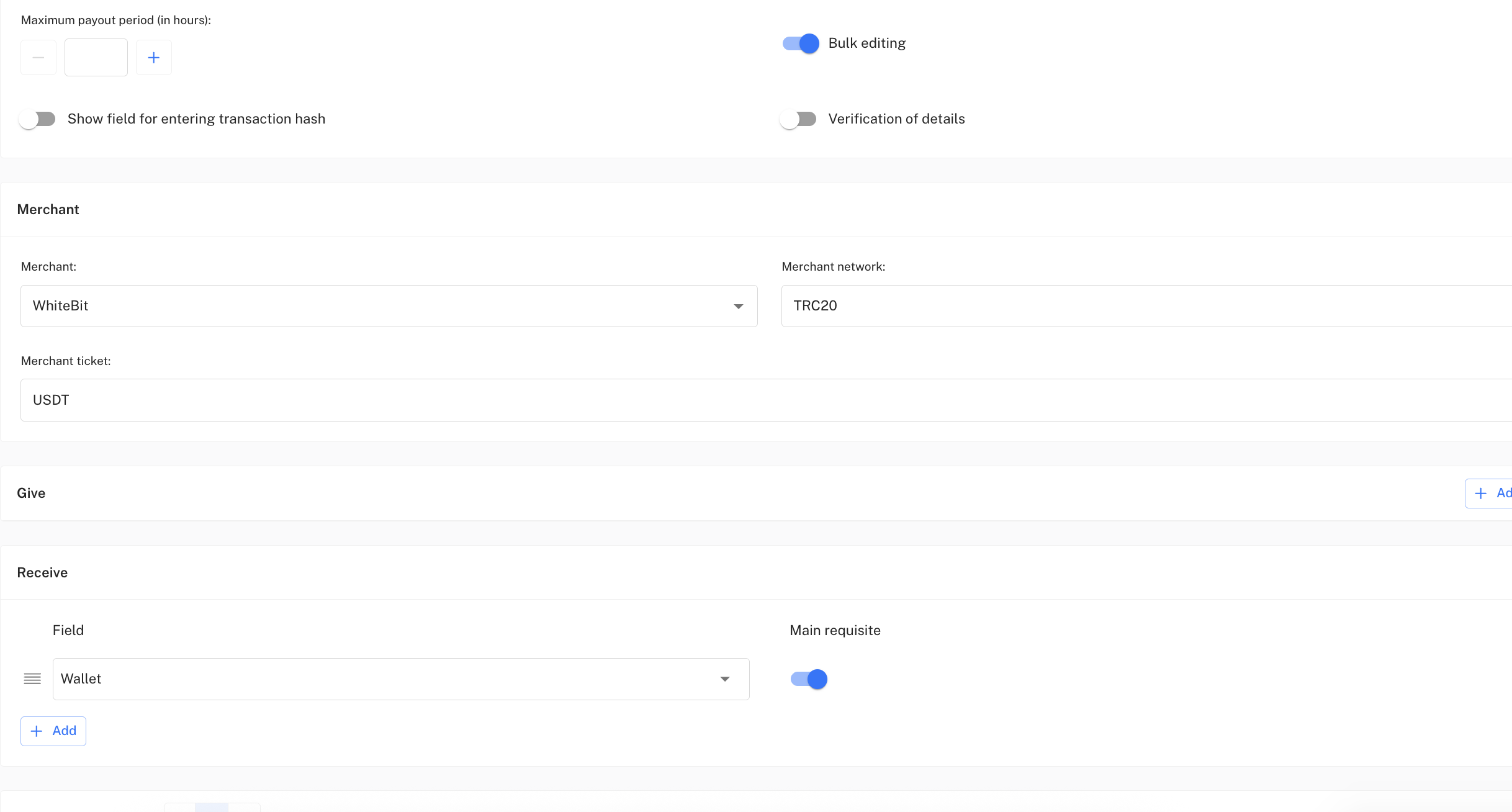
Task: Click the caret arrow in the WhiteBit merchant select
Action: pyautogui.click(x=738, y=306)
